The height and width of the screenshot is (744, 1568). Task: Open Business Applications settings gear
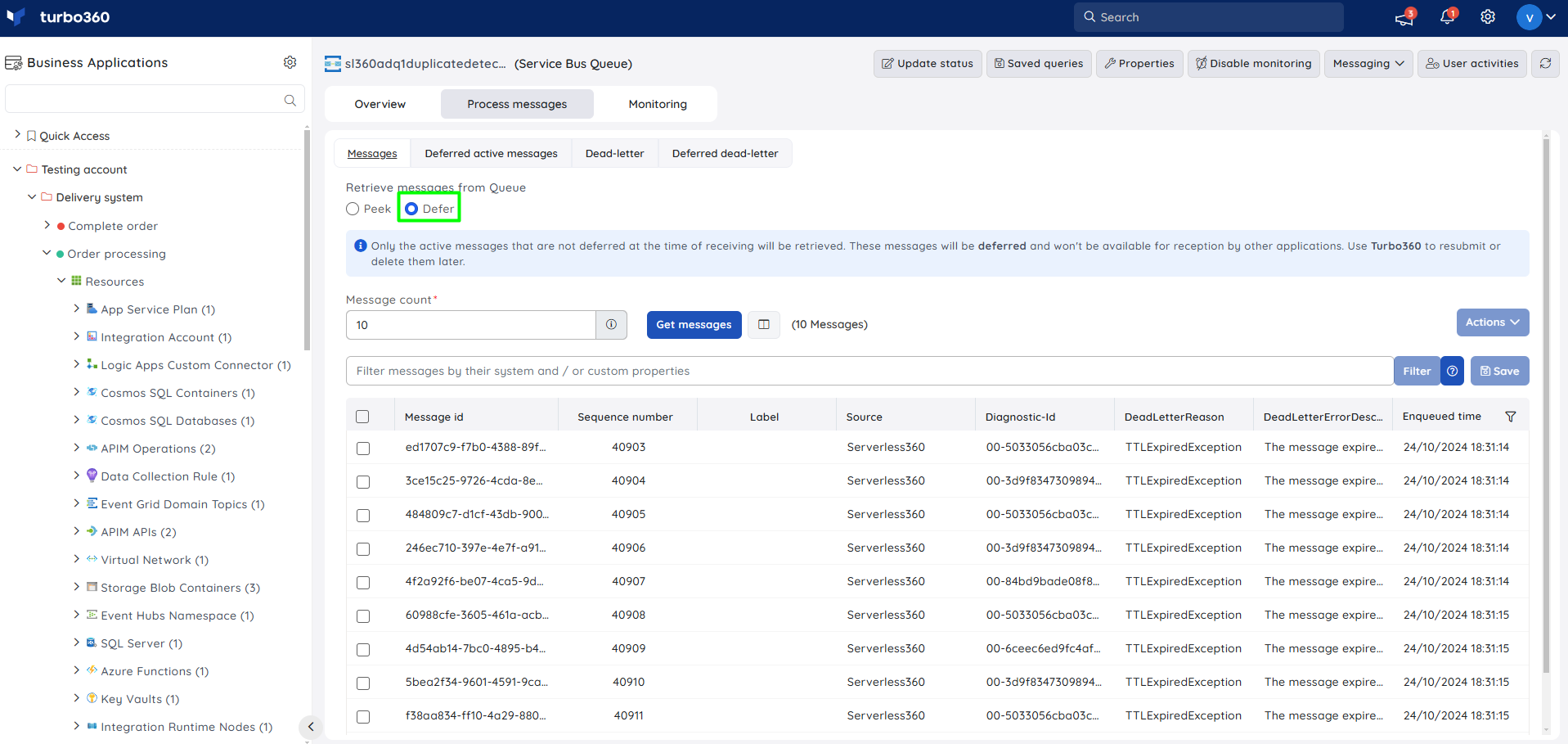[x=290, y=62]
